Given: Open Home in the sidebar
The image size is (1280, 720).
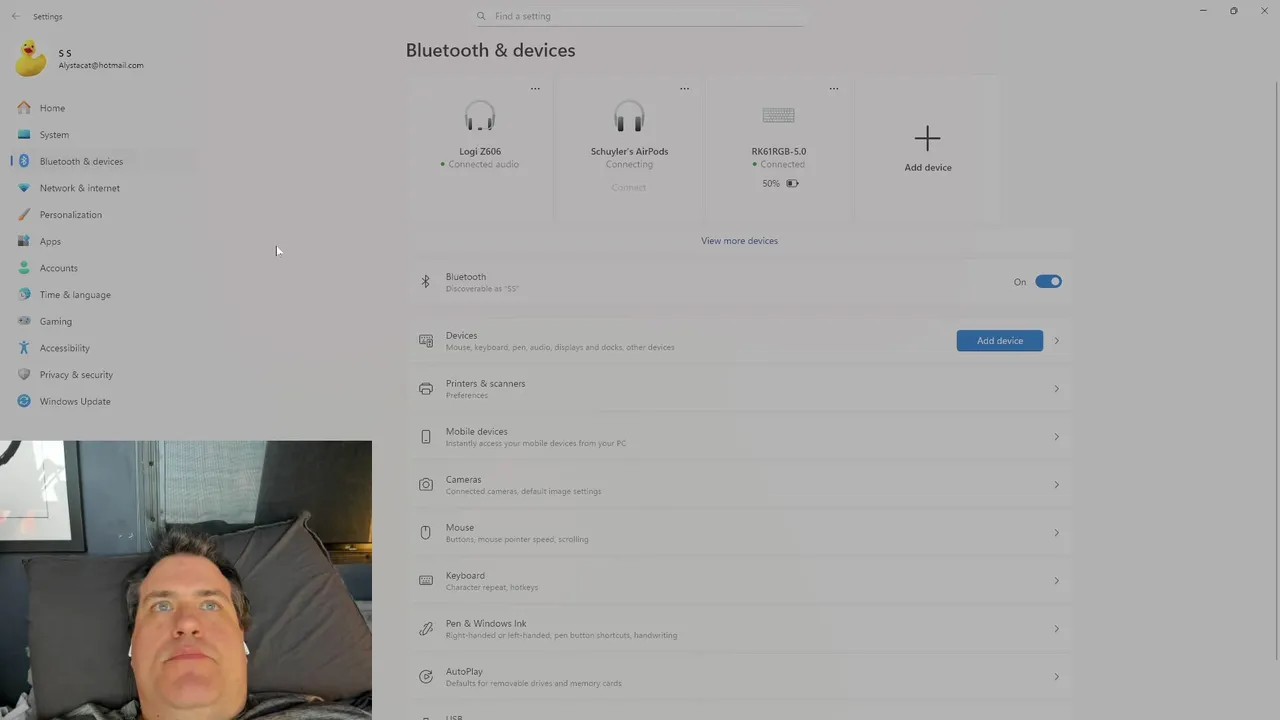Looking at the screenshot, I should pyautogui.click(x=52, y=108).
